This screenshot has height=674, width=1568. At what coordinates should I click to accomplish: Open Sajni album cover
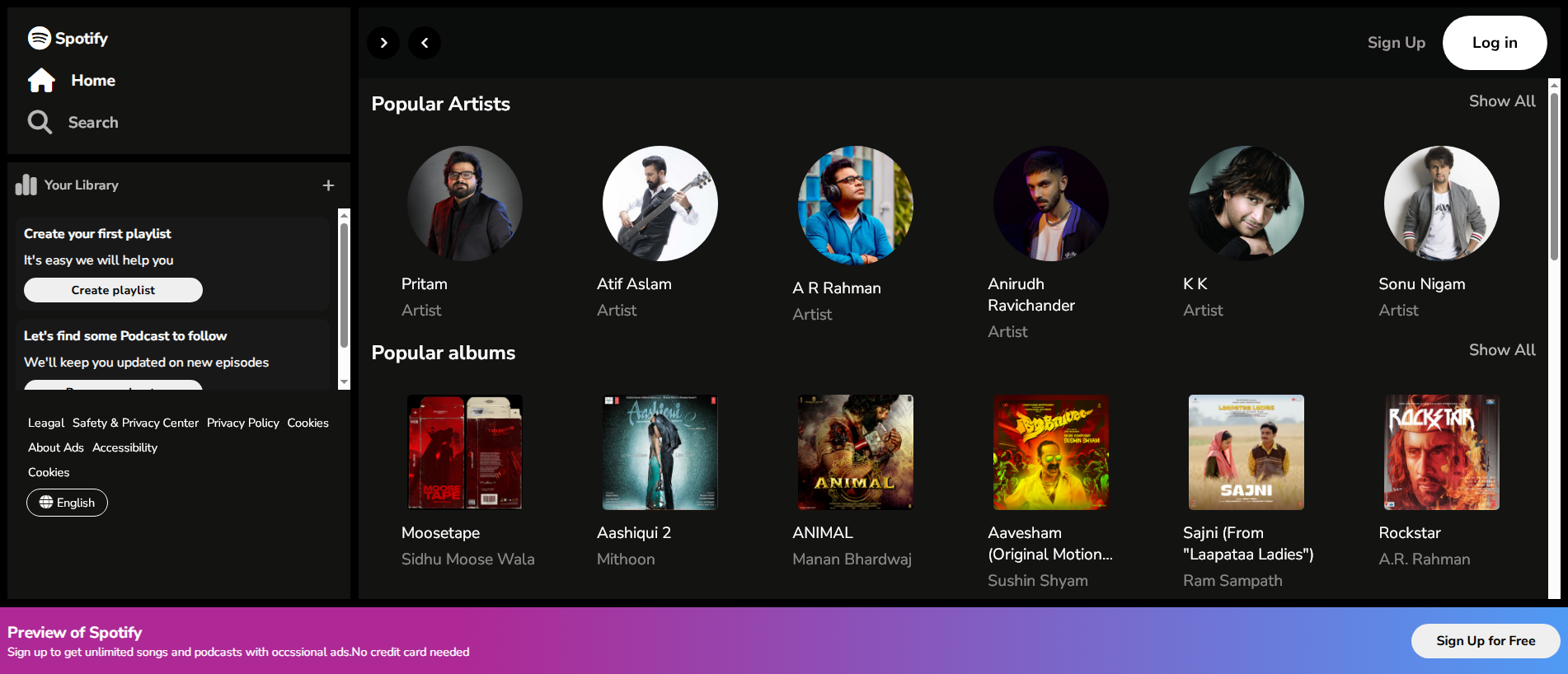(1246, 452)
